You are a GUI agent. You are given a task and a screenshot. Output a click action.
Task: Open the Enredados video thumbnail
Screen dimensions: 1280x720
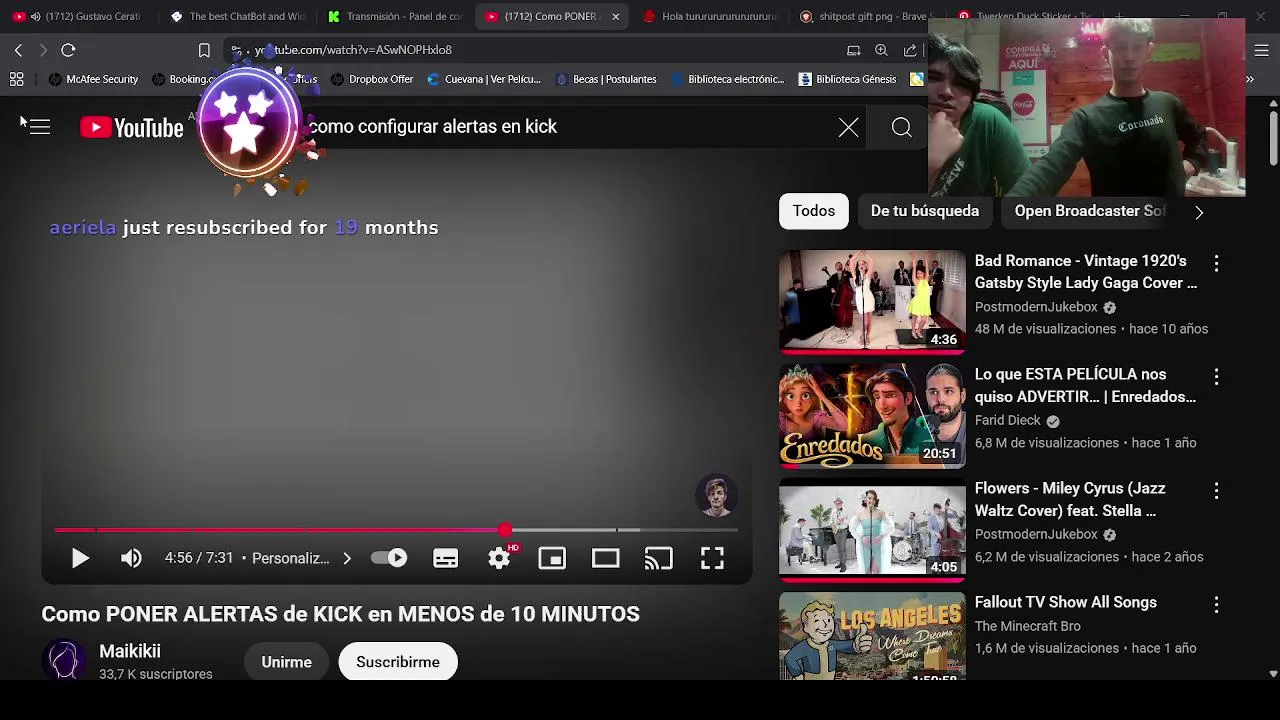tap(872, 416)
